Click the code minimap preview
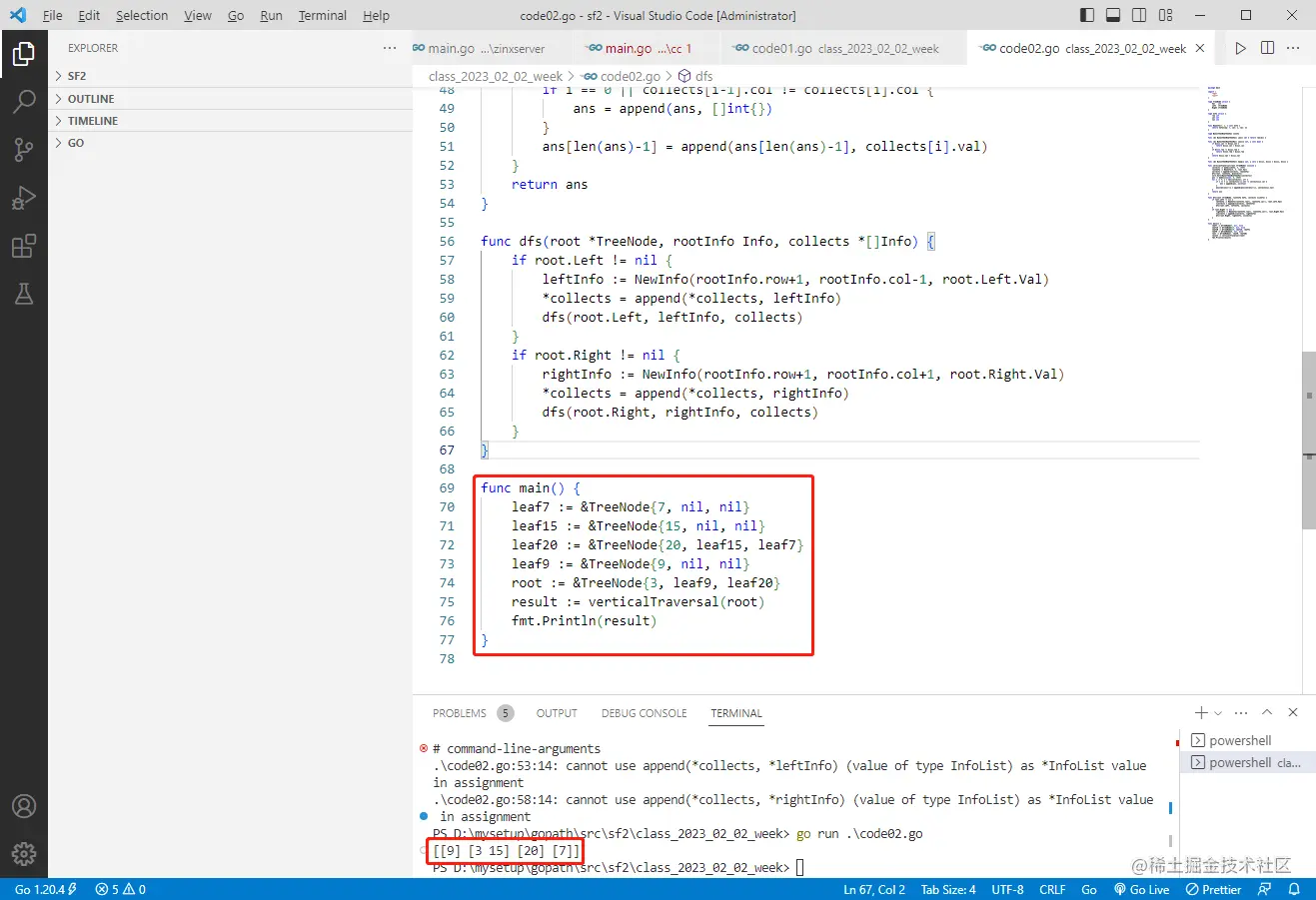 [1249, 165]
